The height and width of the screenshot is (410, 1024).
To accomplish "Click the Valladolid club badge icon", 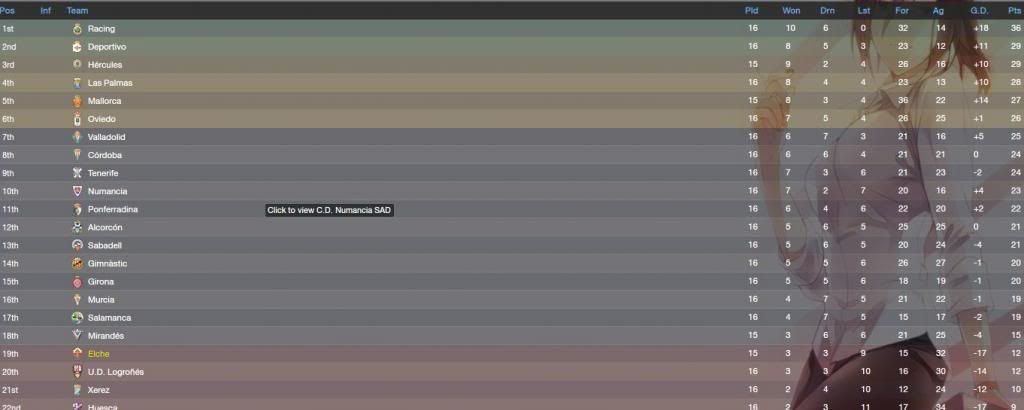I will click(77, 137).
